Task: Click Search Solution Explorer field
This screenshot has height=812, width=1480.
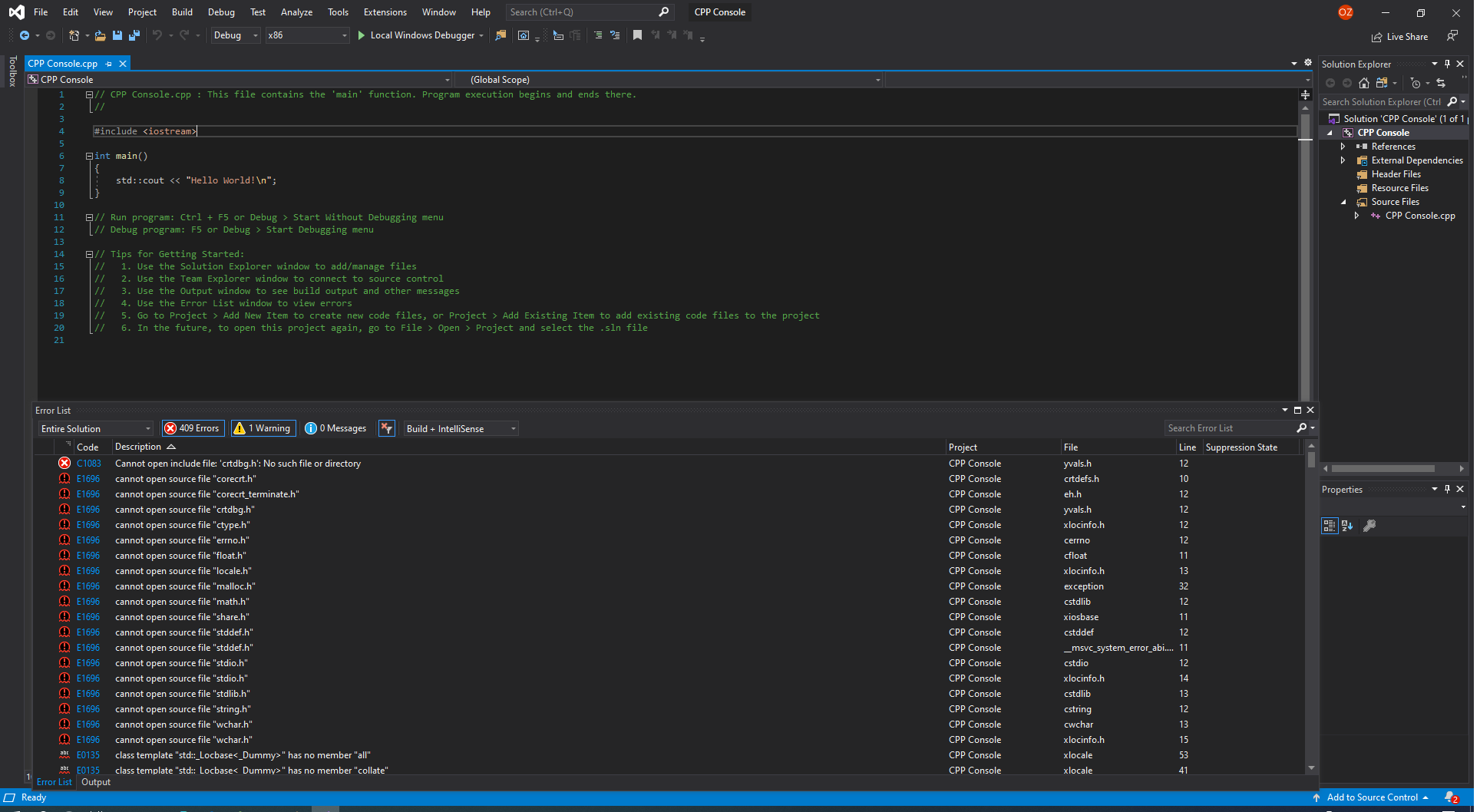Action: (1382, 102)
